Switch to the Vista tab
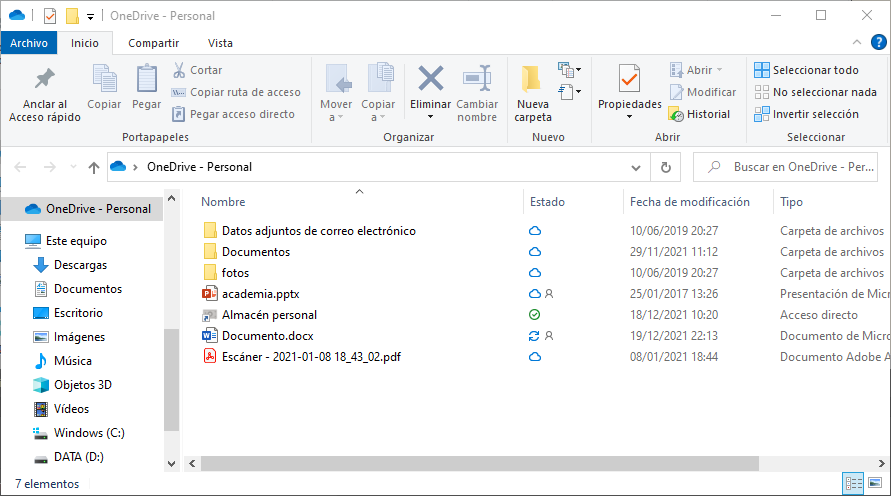The width and height of the screenshot is (891, 496). [x=220, y=43]
